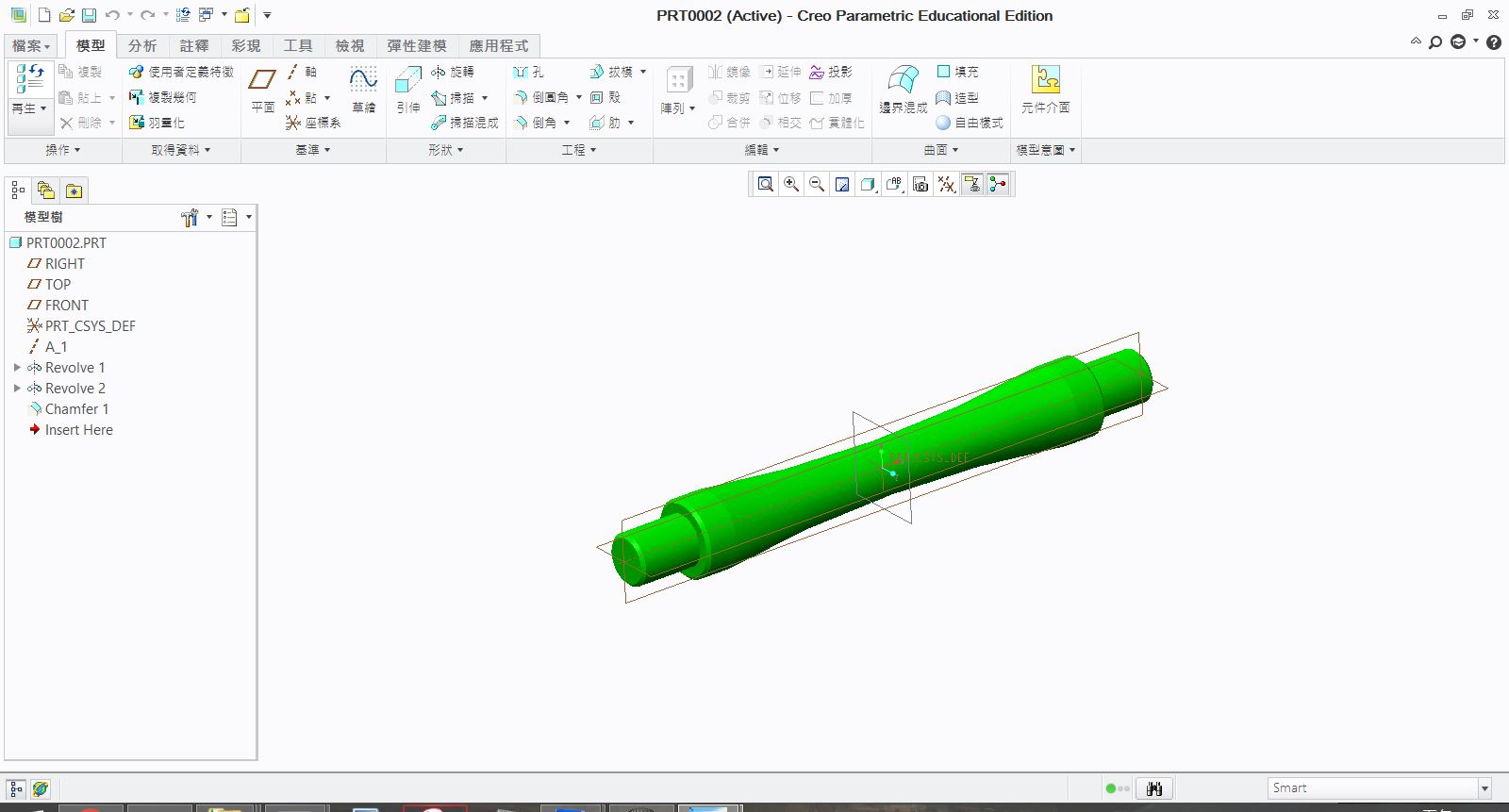Image resolution: width=1509 pixels, height=812 pixels.
Task: Create a Coordinate System (座標系)
Action: click(313, 123)
